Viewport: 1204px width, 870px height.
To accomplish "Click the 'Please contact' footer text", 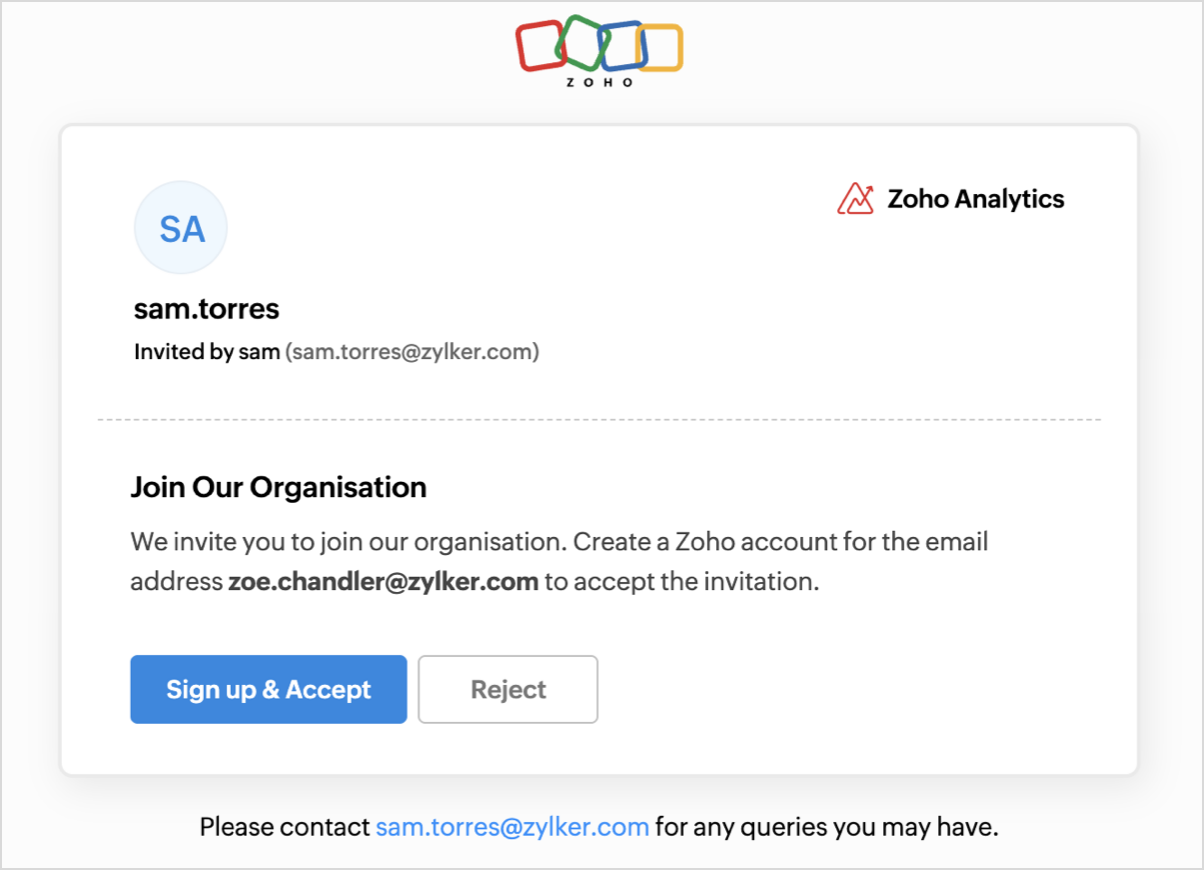I will coord(285,827).
